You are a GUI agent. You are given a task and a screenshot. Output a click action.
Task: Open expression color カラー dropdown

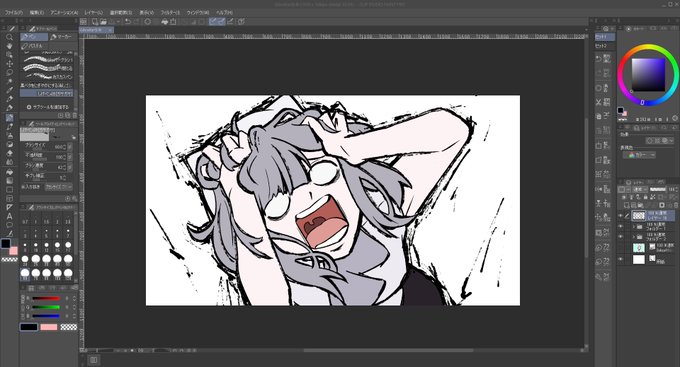[x=639, y=155]
